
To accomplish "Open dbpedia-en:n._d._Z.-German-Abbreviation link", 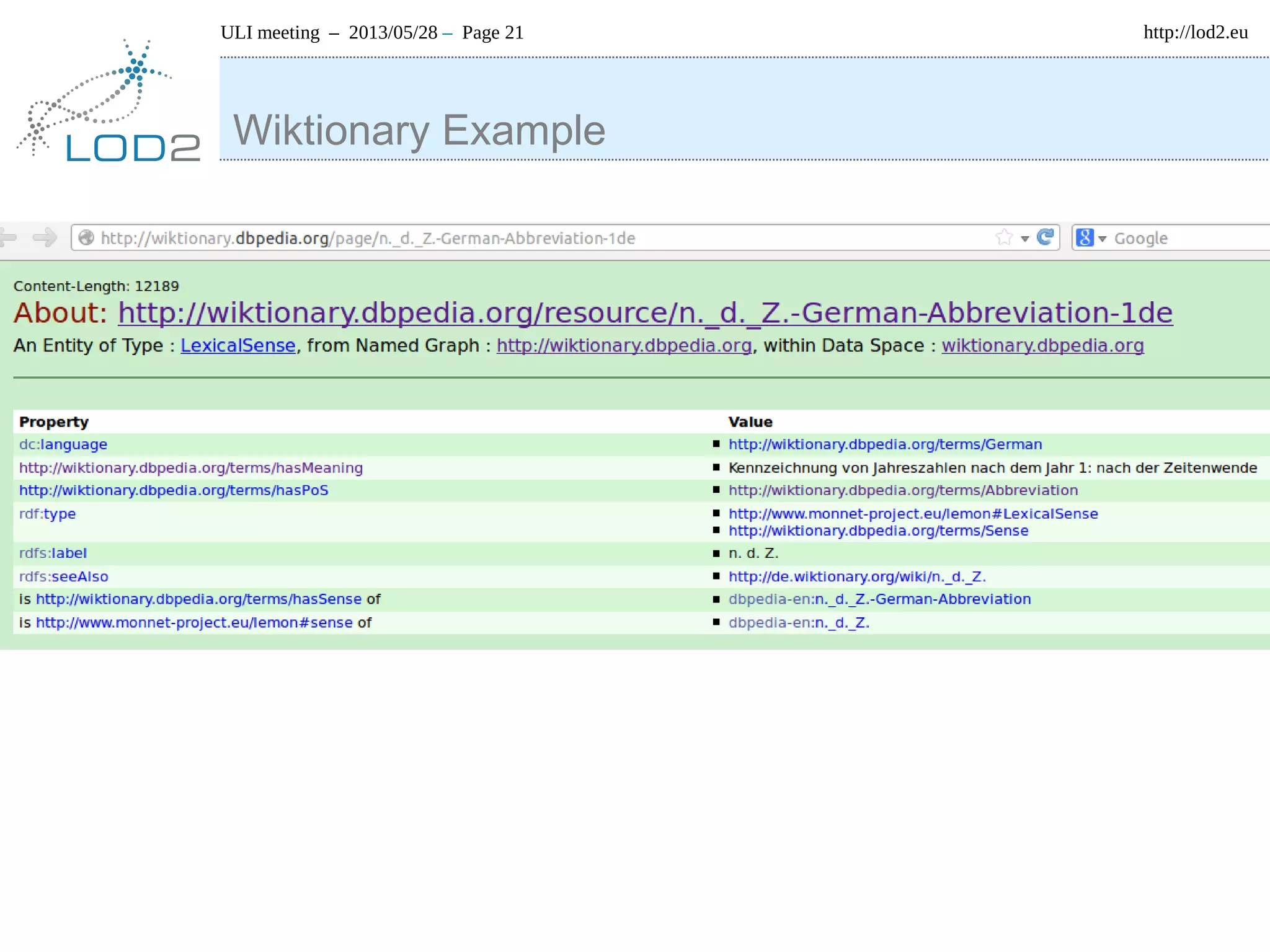I will [x=879, y=599].
